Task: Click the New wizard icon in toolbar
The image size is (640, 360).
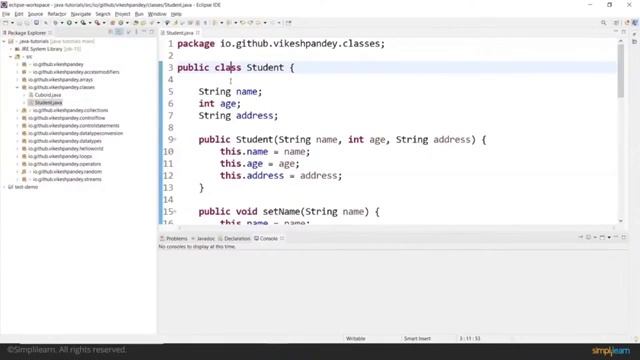Action: [6, 23]
